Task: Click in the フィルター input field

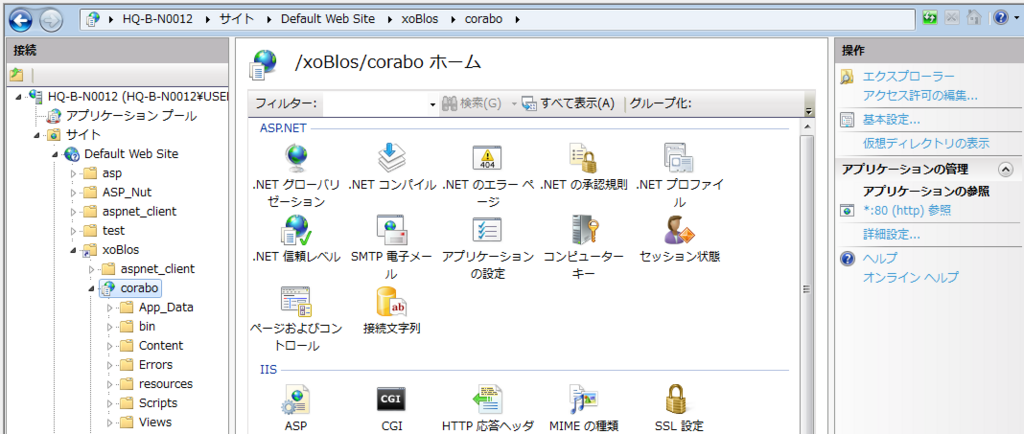Action: coord(376,104)
